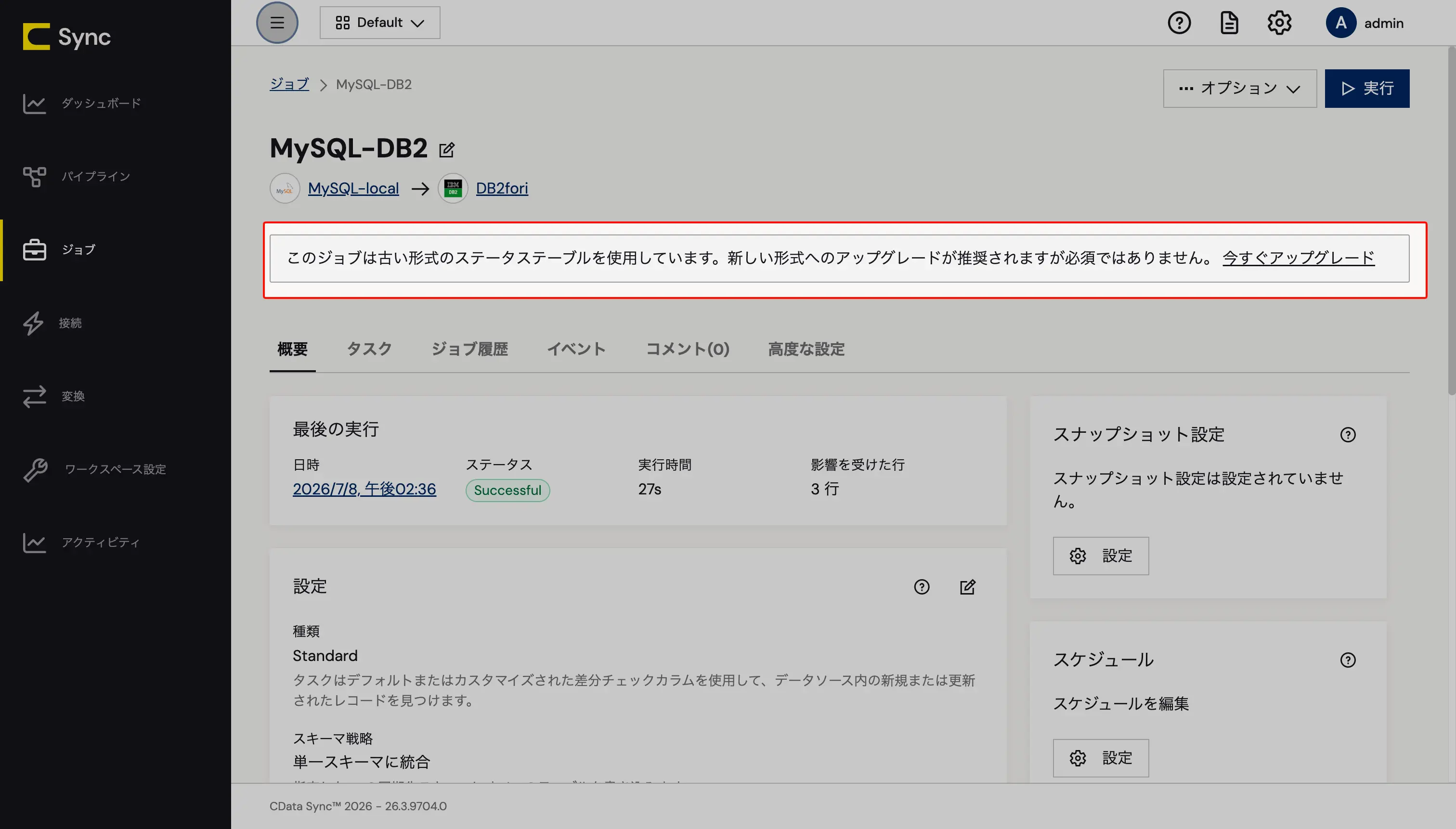Click the 27s execution time value
This screenshot has width=1456, height=829.
click(650, 490)
